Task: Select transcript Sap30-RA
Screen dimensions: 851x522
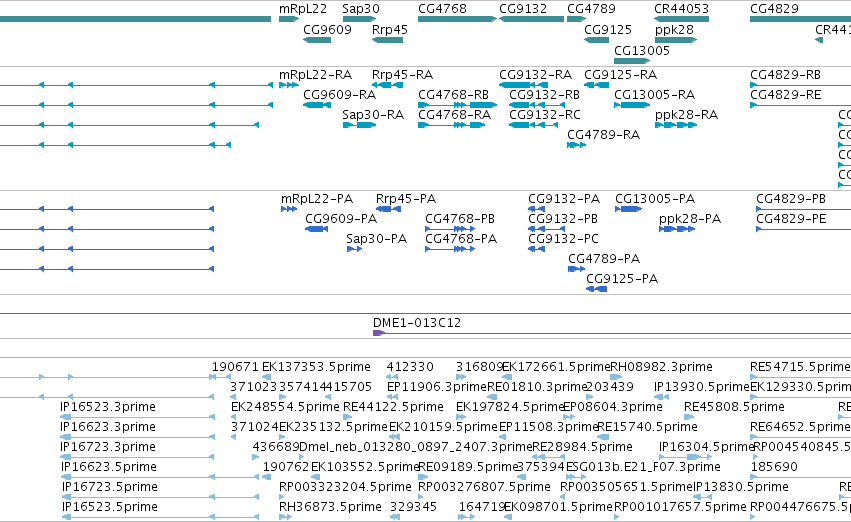Action: (373, 115)
